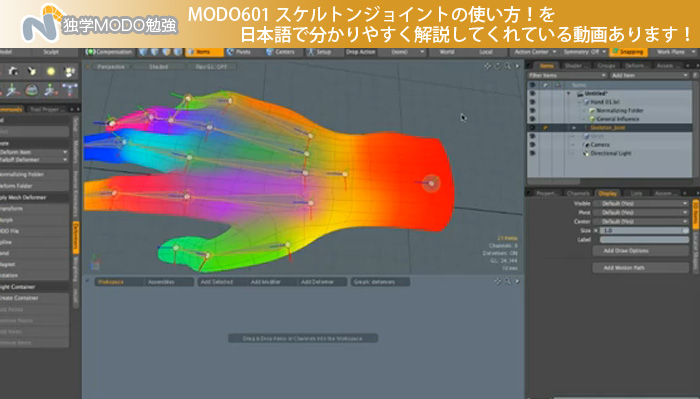Click the axis gizmo in viewport corner
The height and width of the screenshot is (399, 700).
[95, 262]
